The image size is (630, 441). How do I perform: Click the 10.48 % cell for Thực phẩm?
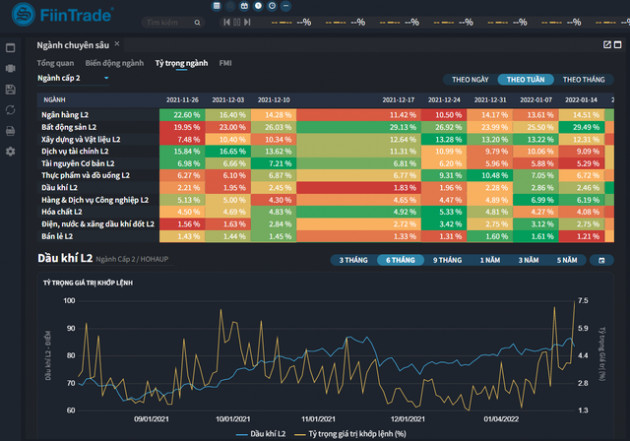490,176
